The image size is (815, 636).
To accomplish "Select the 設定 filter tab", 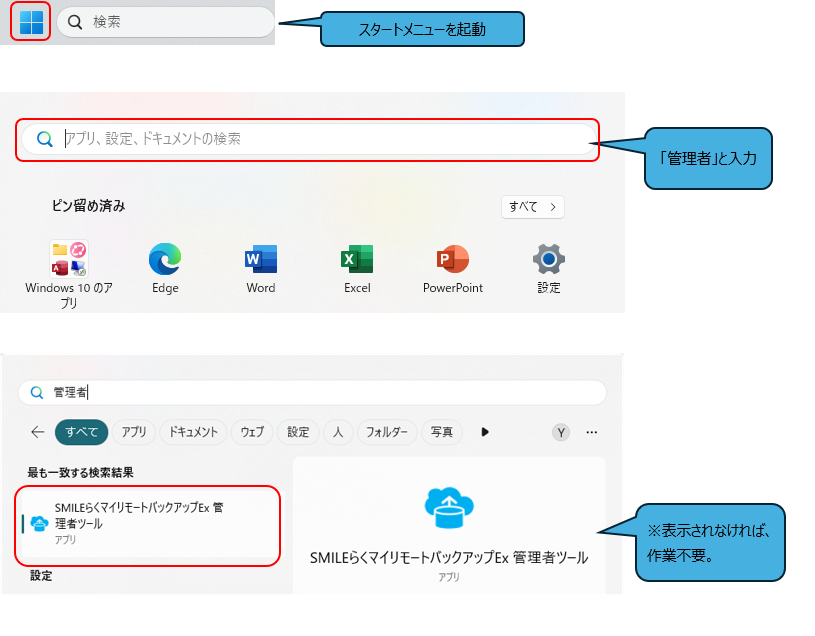I will coord(298,432).
